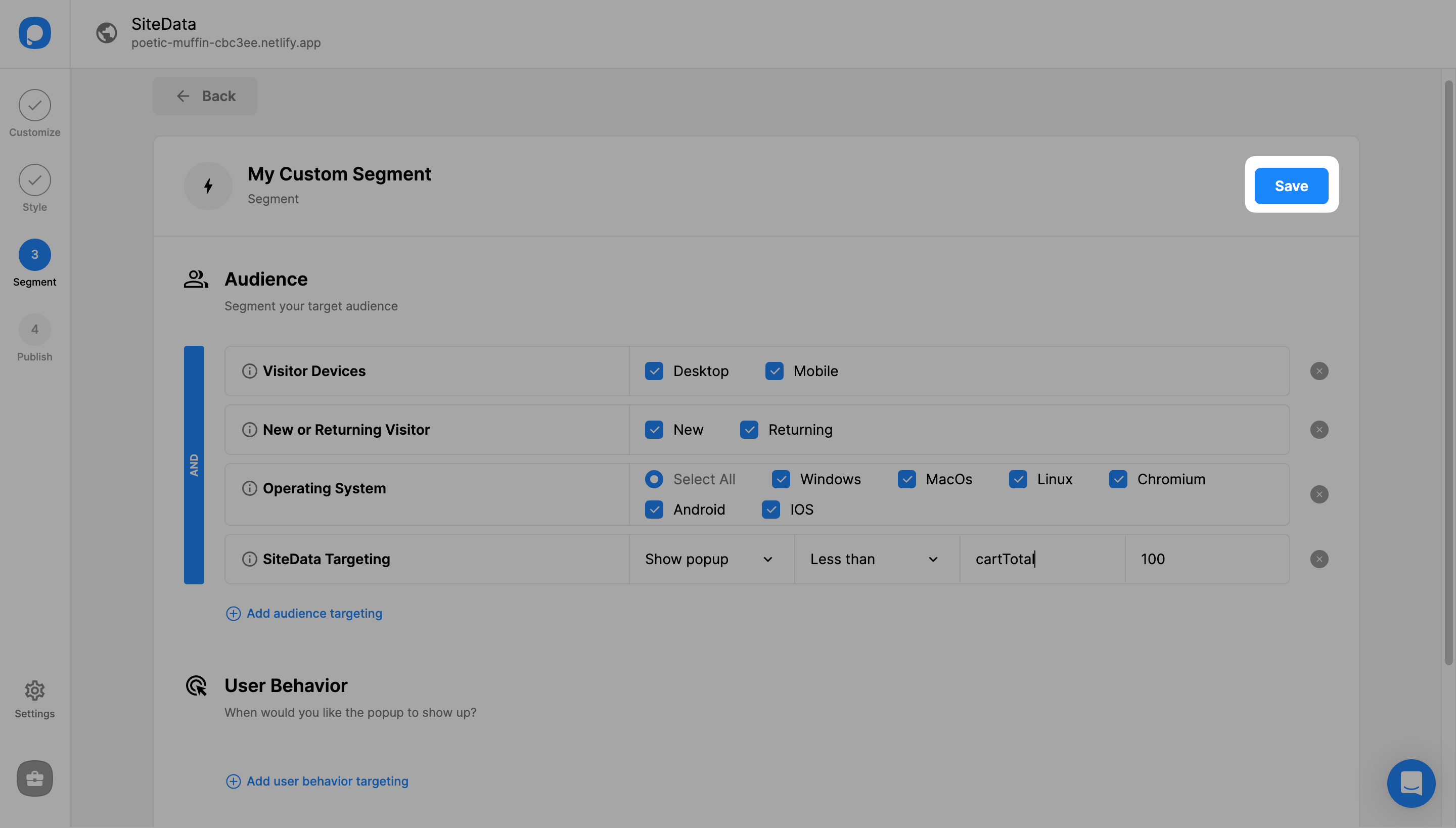The width and height of the screenshot is (1456, 828).
Task: Click Add user behavior targeting link
Action: pyautogui.click(x=327, y=781)
